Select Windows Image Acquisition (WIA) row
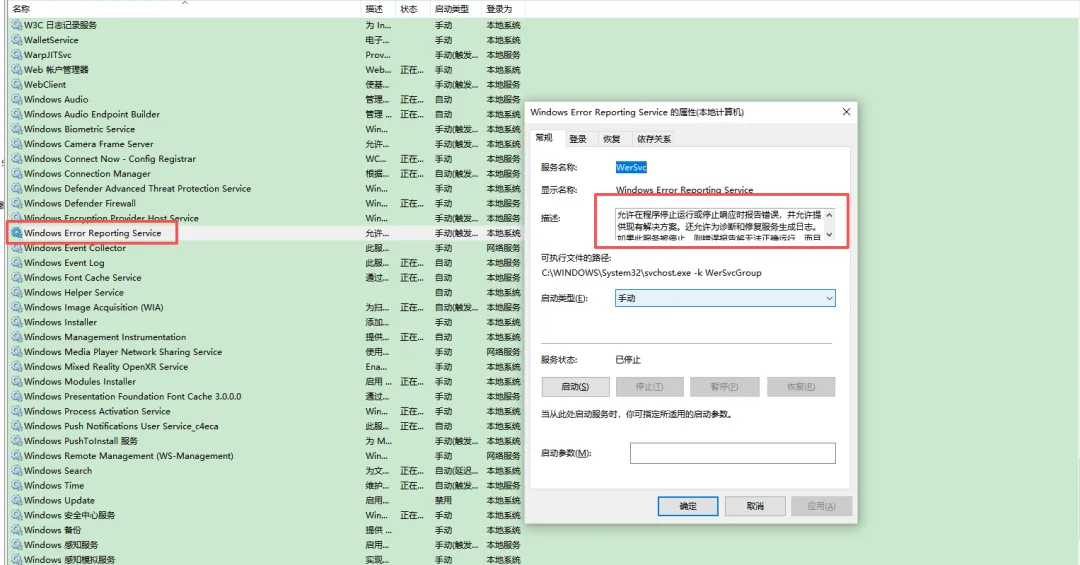This screenshot has width=1080, height=565. coord(266,307)
